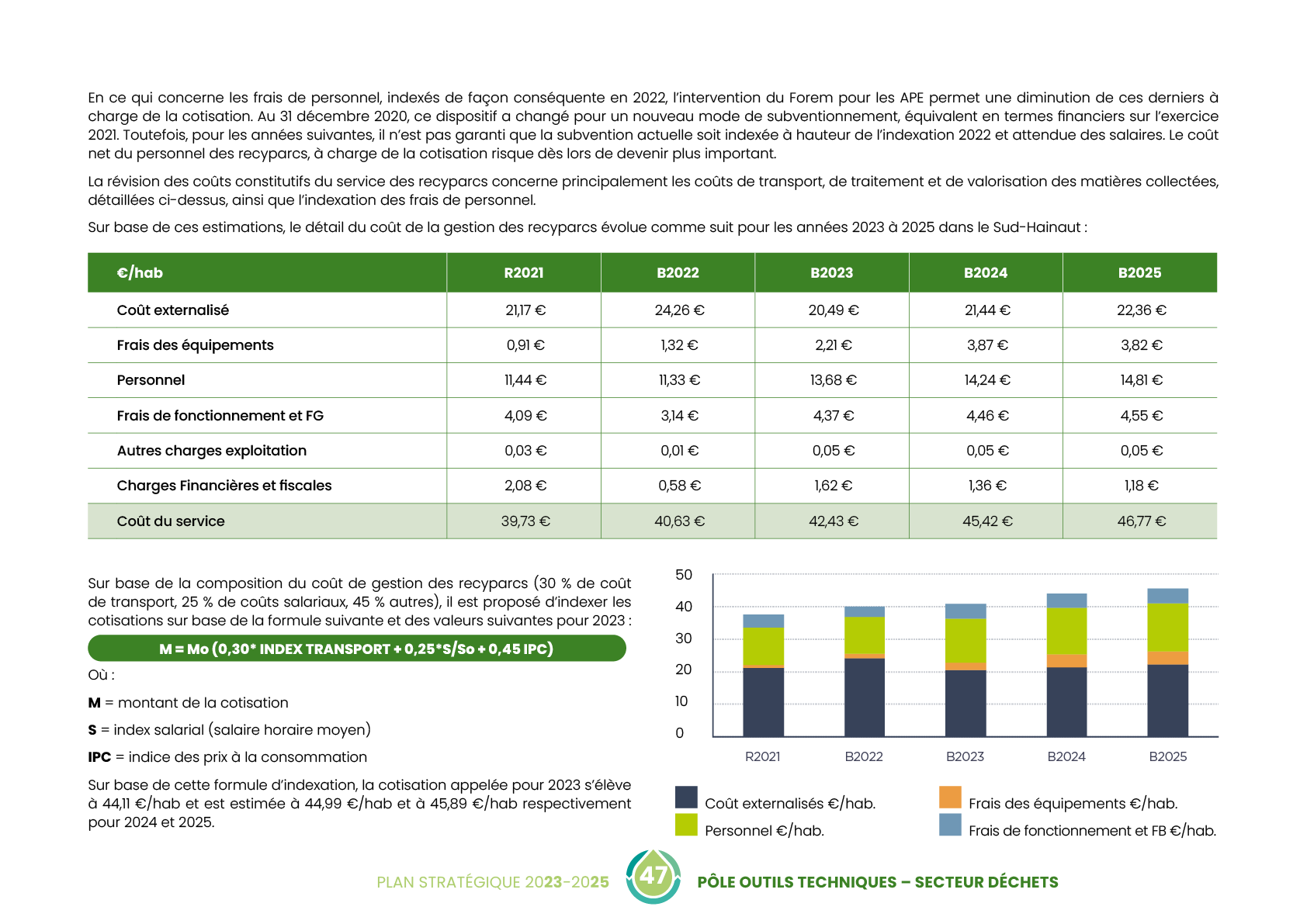The image size is (1307, 924).
Task: Click the Personnel row label in table
Action: (151, 380)
